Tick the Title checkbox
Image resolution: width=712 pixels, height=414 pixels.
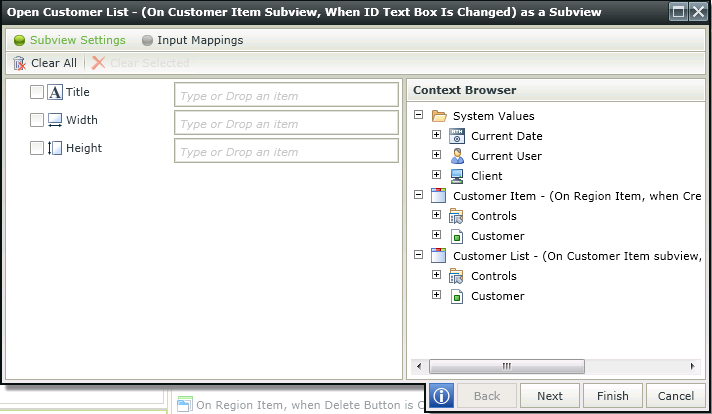(37, 92)
